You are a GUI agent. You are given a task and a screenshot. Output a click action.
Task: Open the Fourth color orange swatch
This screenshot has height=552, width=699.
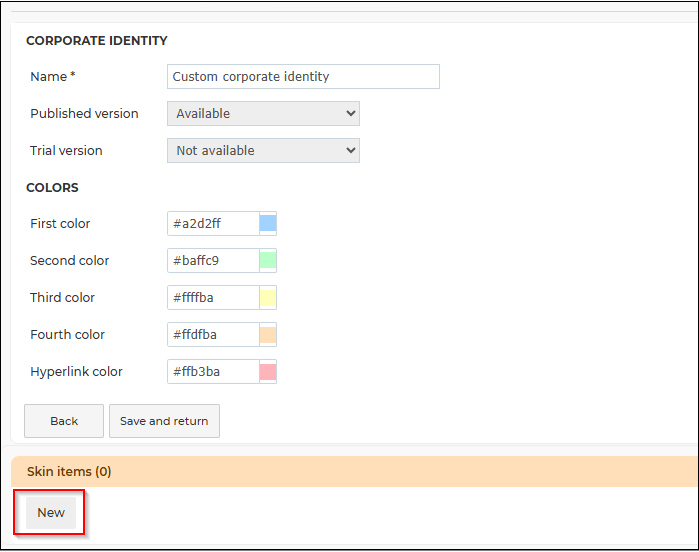268,334
